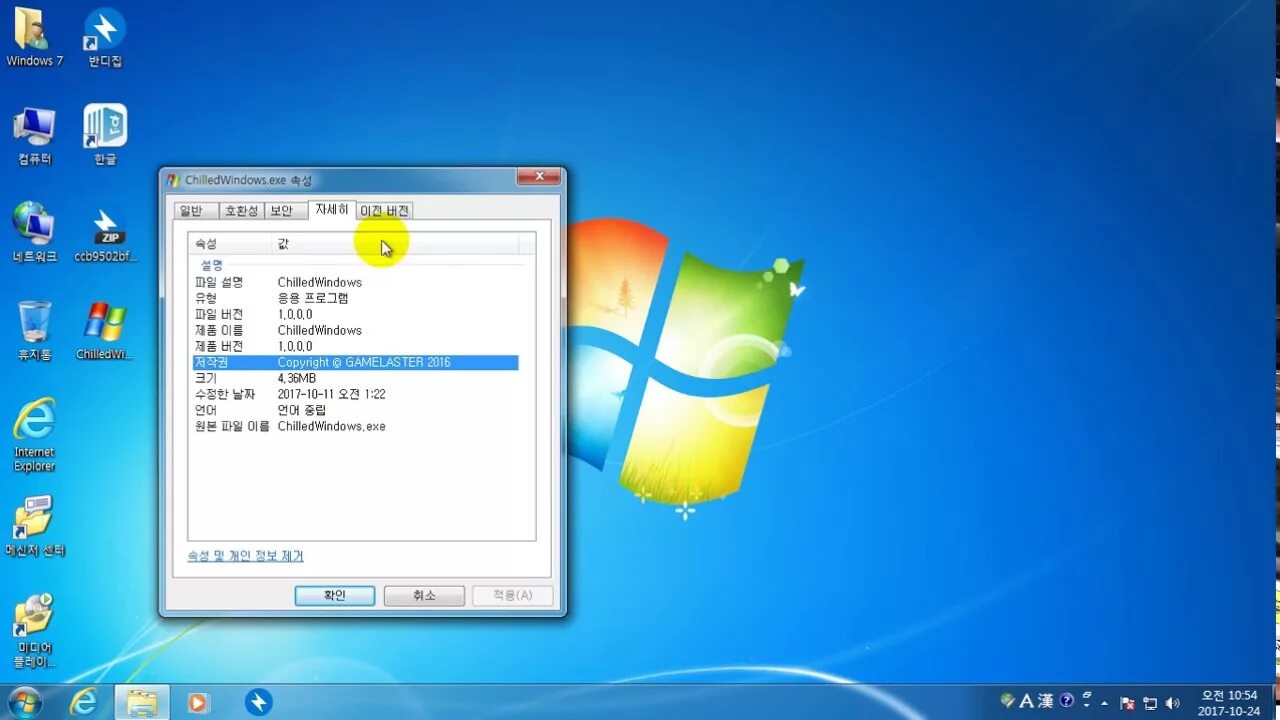
Task: Select the Internet Explorer desktop icon
Action: [34, 435]
